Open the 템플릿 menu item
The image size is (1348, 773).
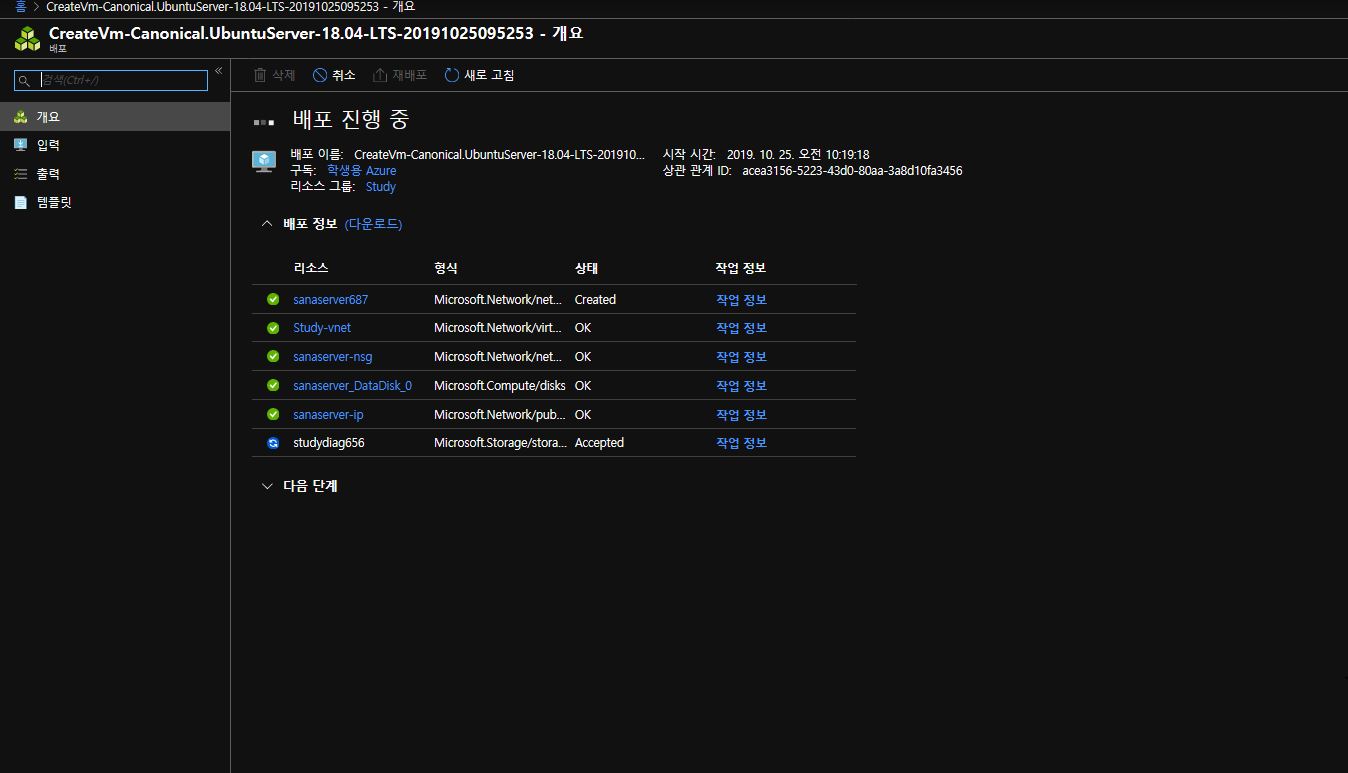(115, 202)
